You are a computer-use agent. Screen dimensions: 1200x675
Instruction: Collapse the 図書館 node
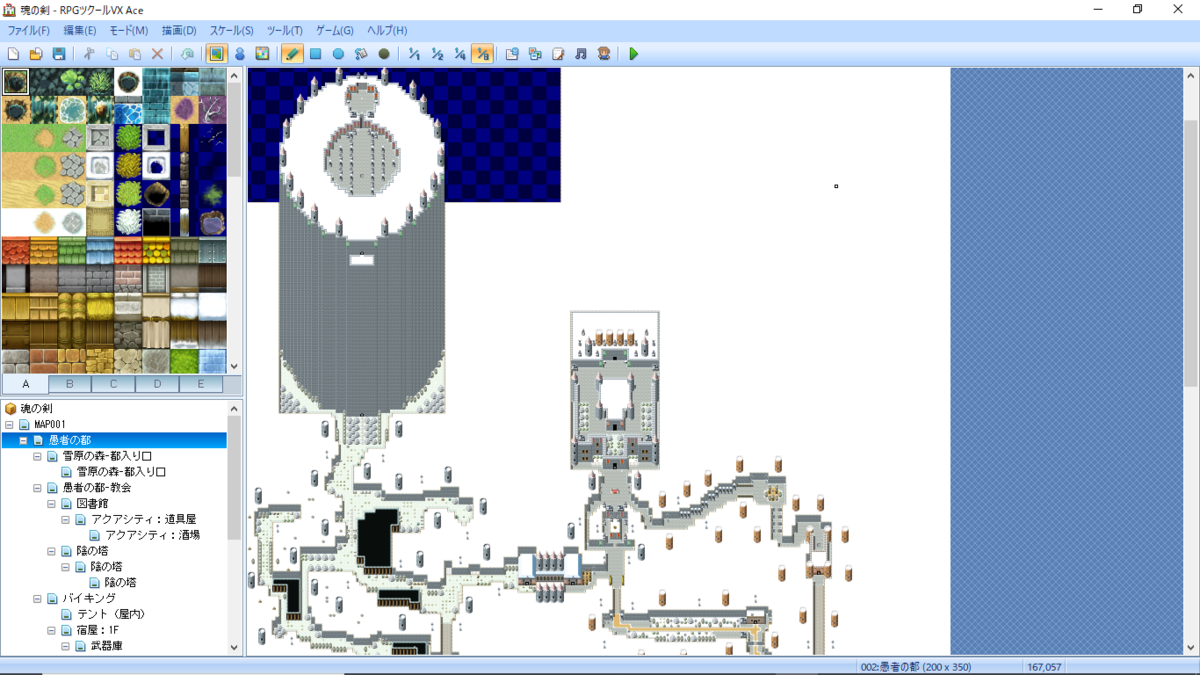point(51,503)
